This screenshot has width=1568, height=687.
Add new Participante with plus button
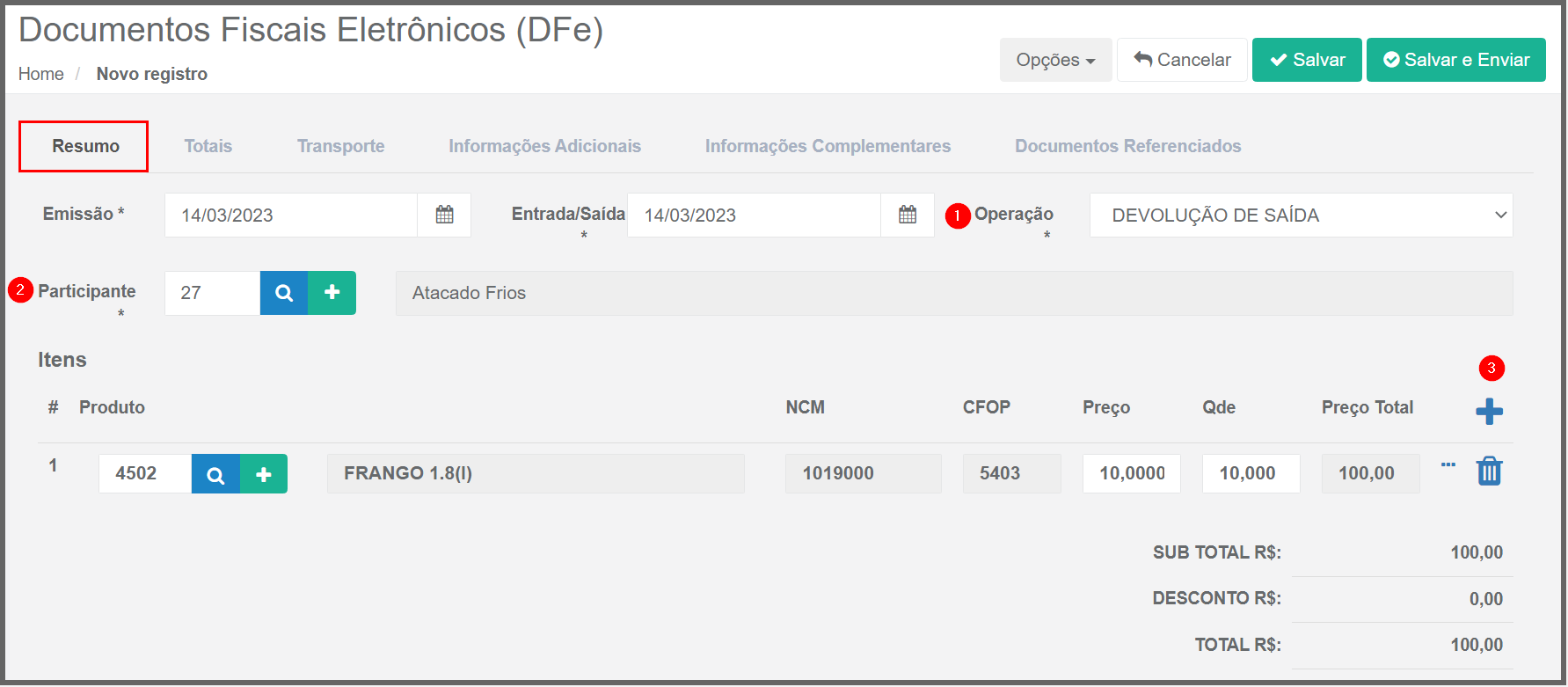[332, 293]
